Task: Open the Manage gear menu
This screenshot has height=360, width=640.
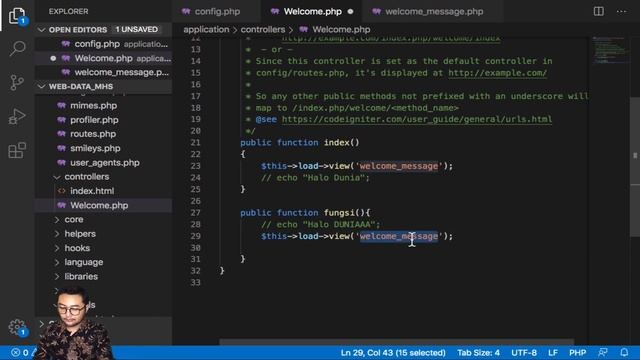Action: click(17, 327)
